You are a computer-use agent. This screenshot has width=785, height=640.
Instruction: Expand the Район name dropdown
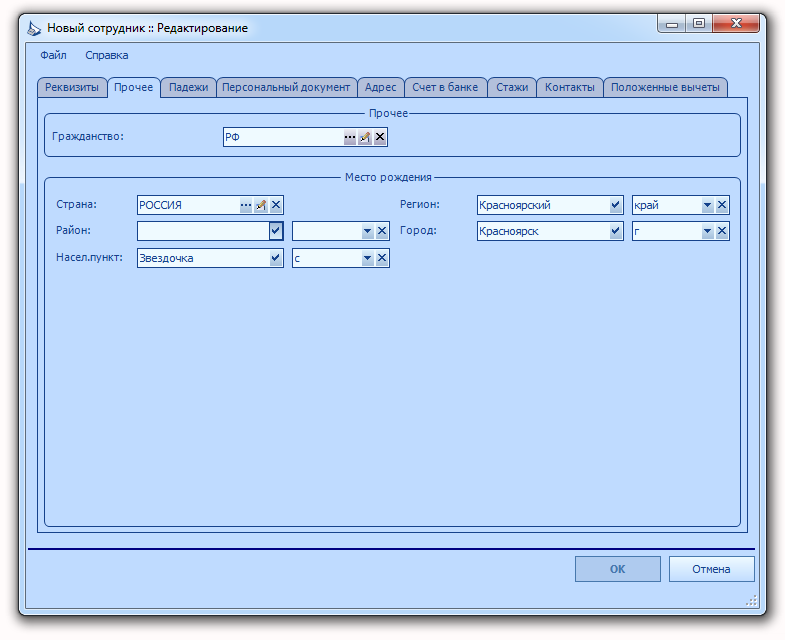276,231
